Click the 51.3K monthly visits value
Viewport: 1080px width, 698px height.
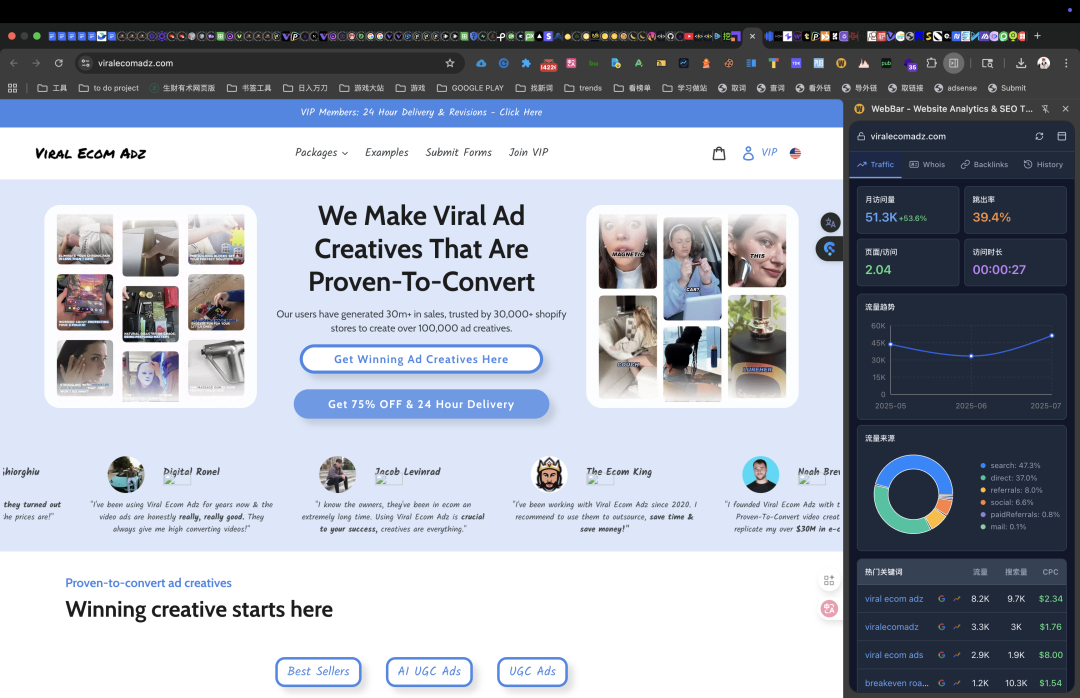pos(881,217)
